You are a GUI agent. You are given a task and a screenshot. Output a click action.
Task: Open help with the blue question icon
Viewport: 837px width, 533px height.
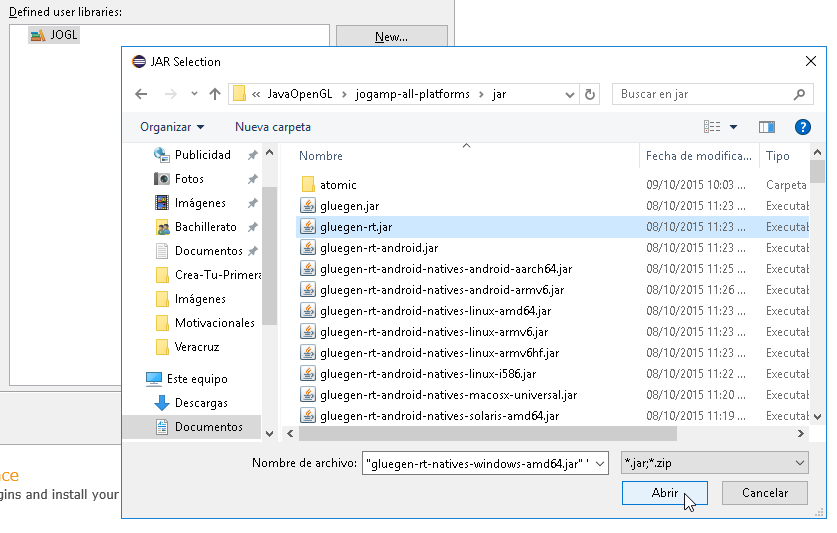pyautogui.click(x=802, y=127)
